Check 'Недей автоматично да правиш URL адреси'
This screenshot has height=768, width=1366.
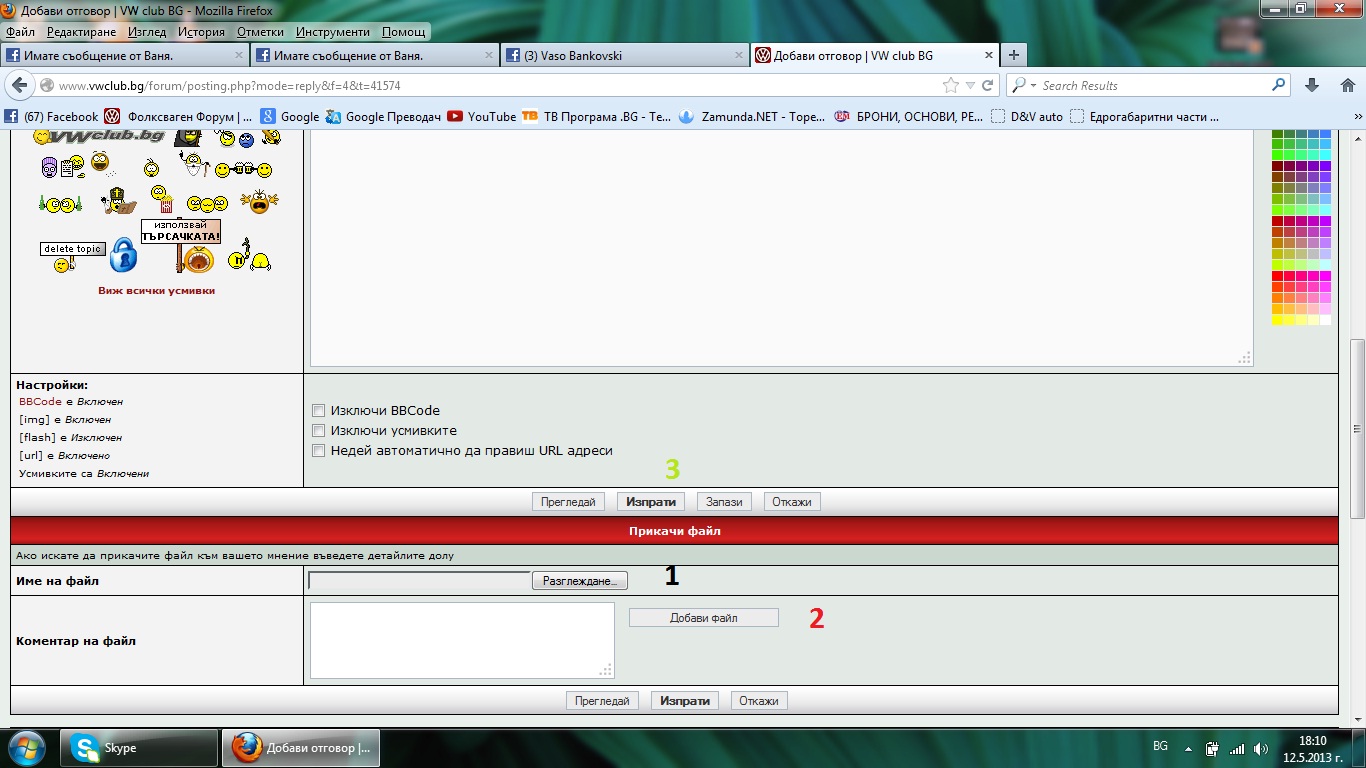319,450
